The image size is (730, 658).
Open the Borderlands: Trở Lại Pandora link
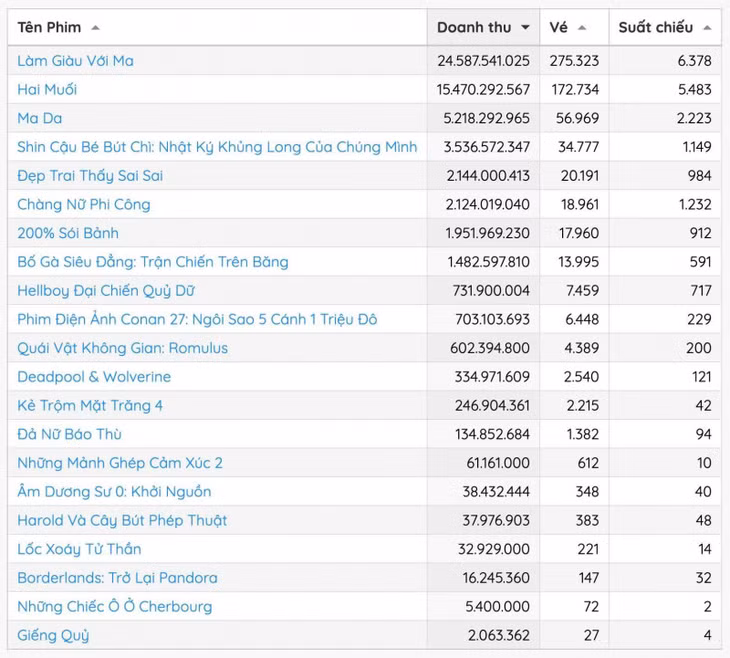[117, 578]
